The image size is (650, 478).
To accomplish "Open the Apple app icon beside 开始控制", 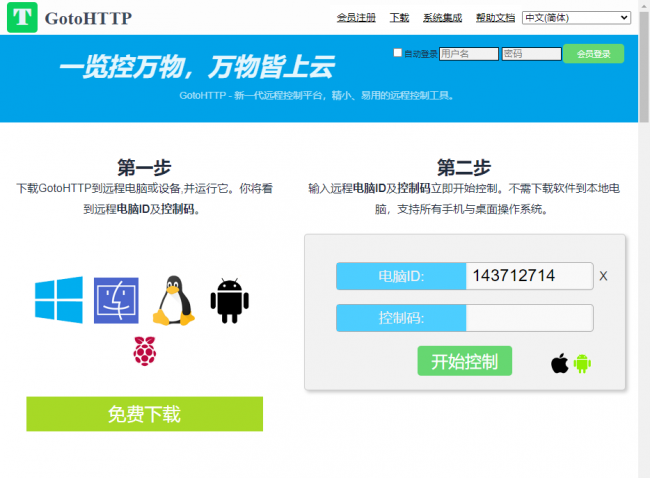I will click(x=560, y=363).
